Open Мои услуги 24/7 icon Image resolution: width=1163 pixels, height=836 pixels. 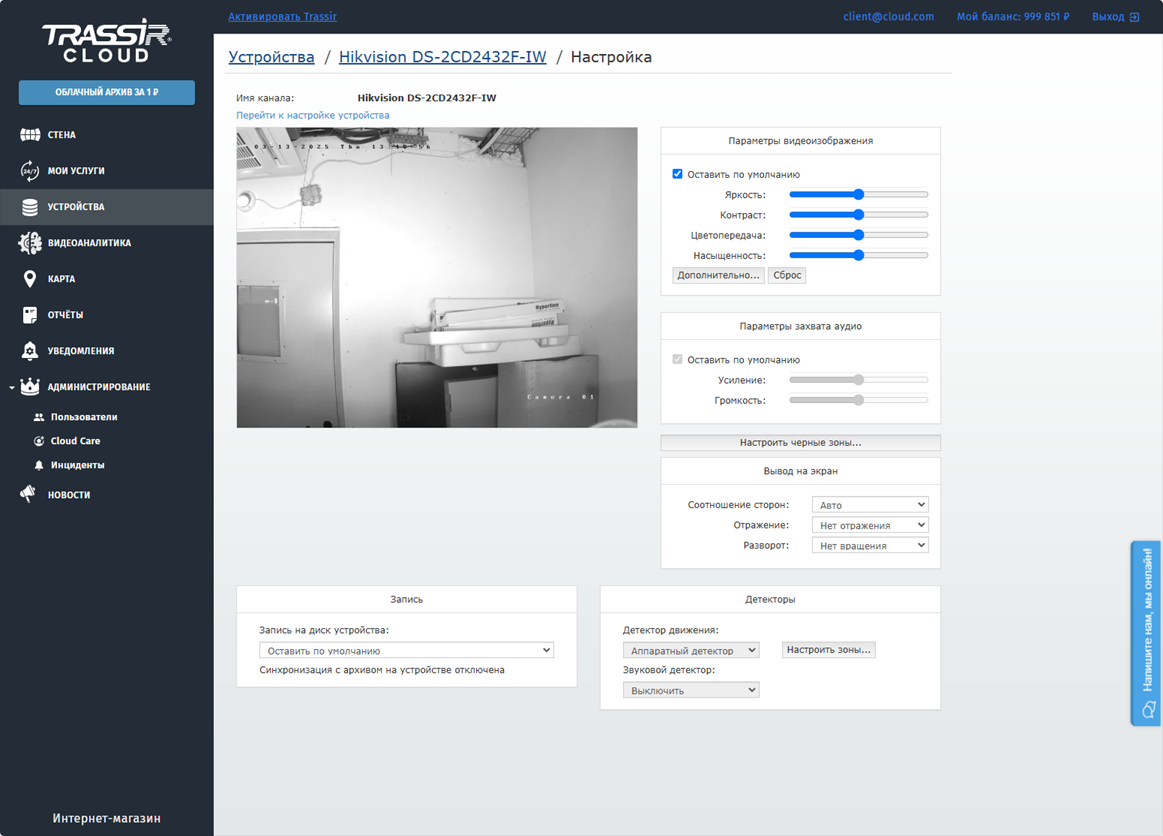point(30,171)
